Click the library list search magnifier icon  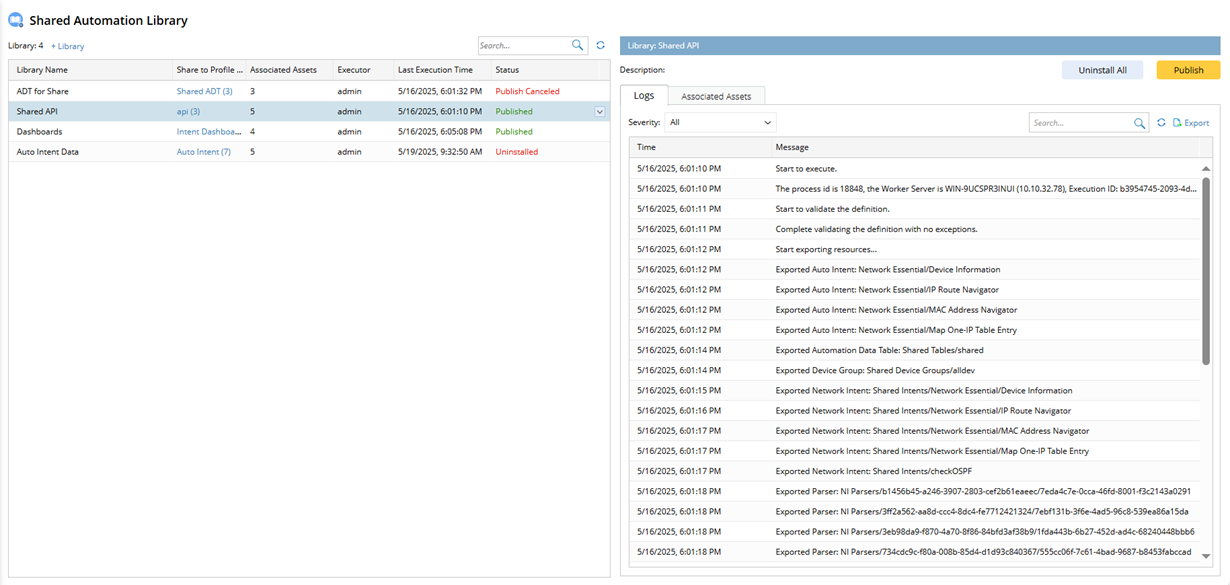(x=577, y=46)
